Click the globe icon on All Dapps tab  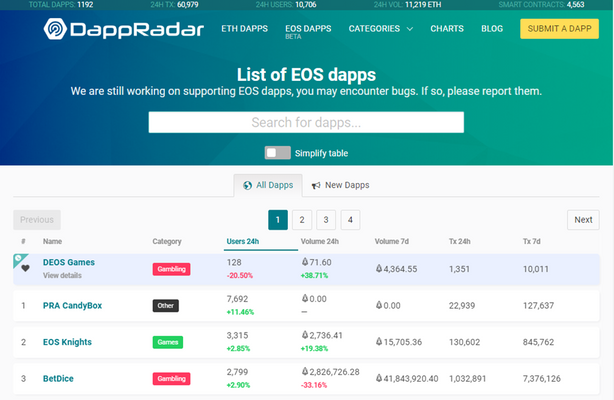coord(247,185)
